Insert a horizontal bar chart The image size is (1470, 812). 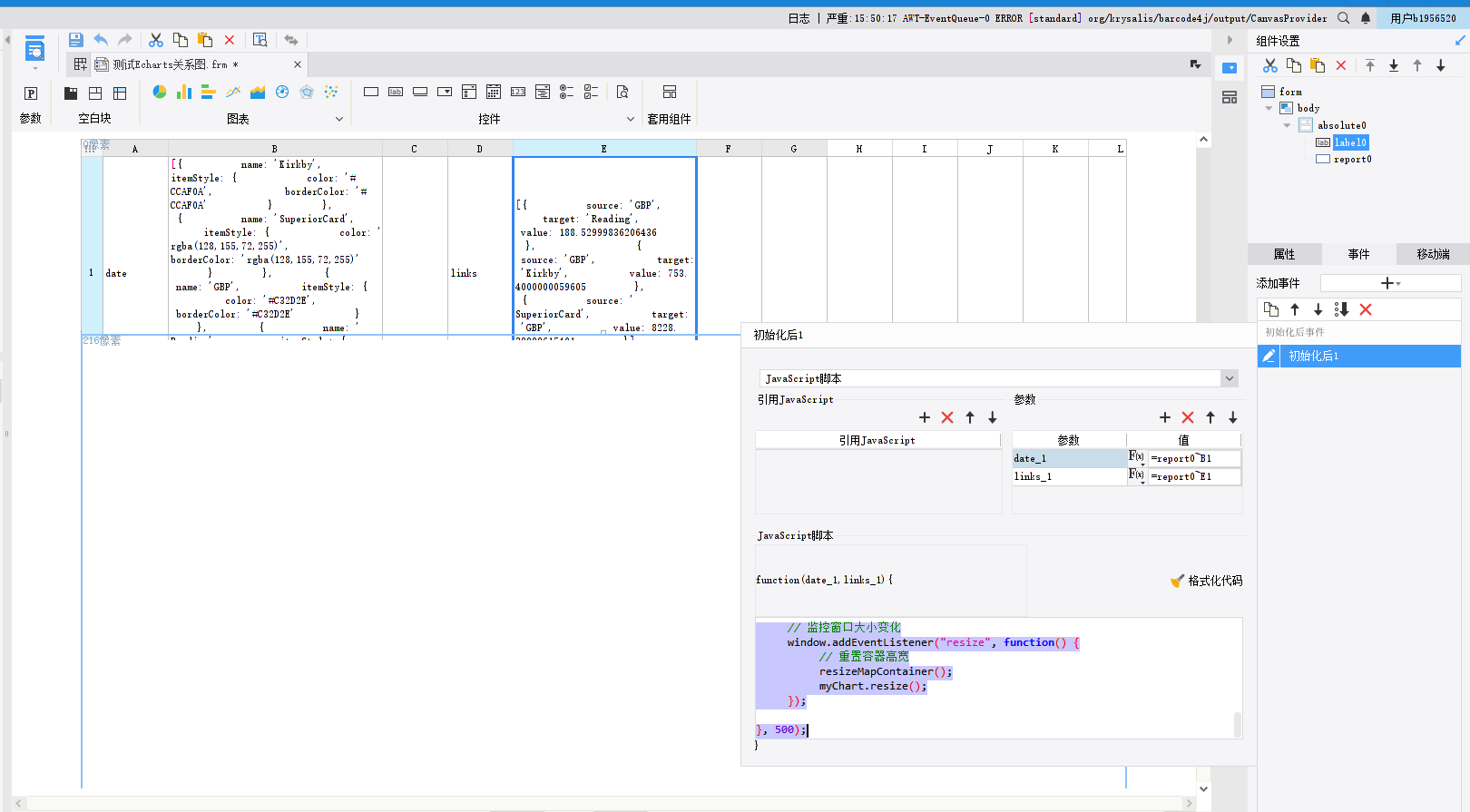pyautogui.click(x=209, y=92)
